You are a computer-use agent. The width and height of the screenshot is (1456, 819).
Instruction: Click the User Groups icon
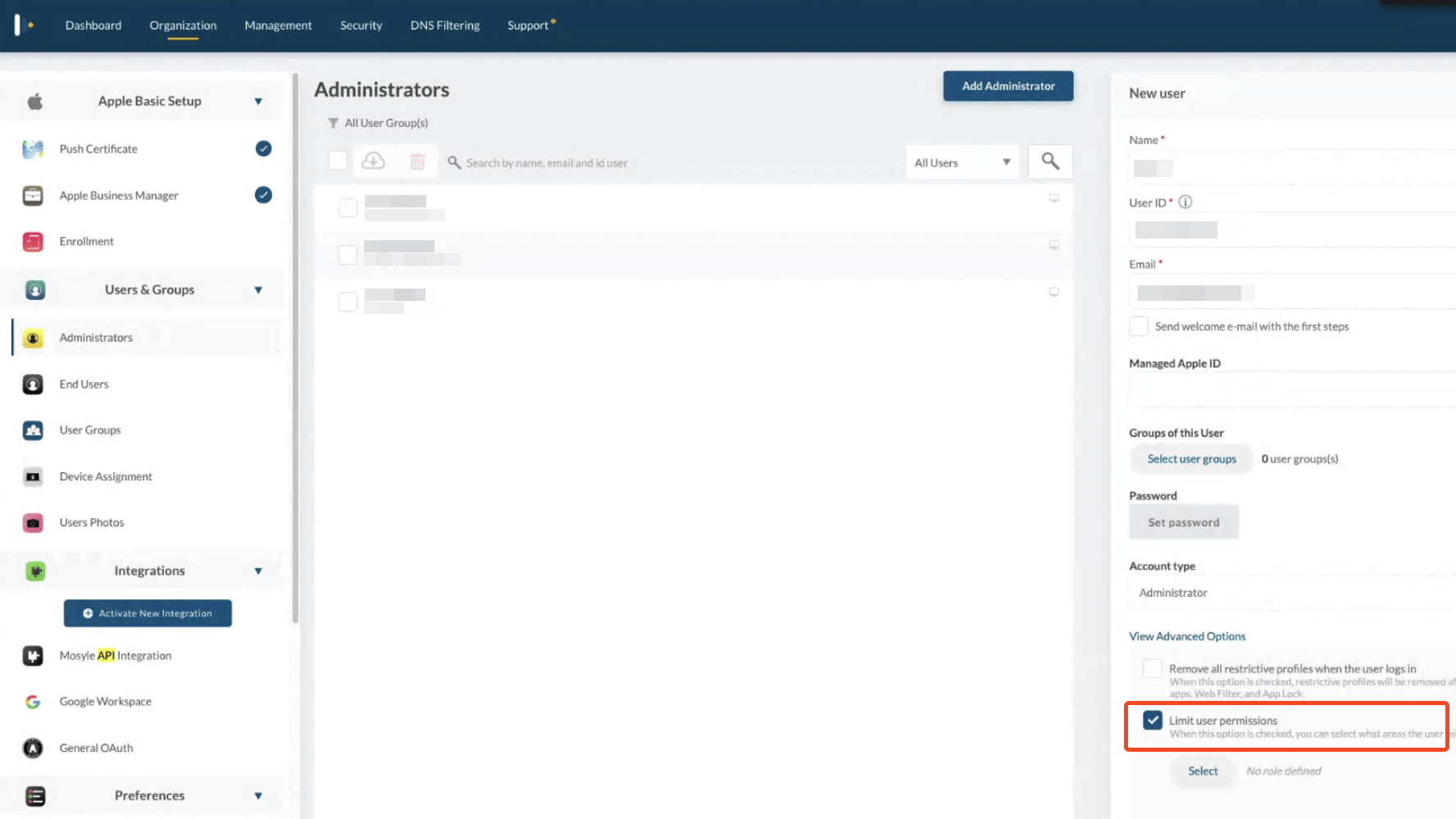pyautogui.click(x=33, y=430)
